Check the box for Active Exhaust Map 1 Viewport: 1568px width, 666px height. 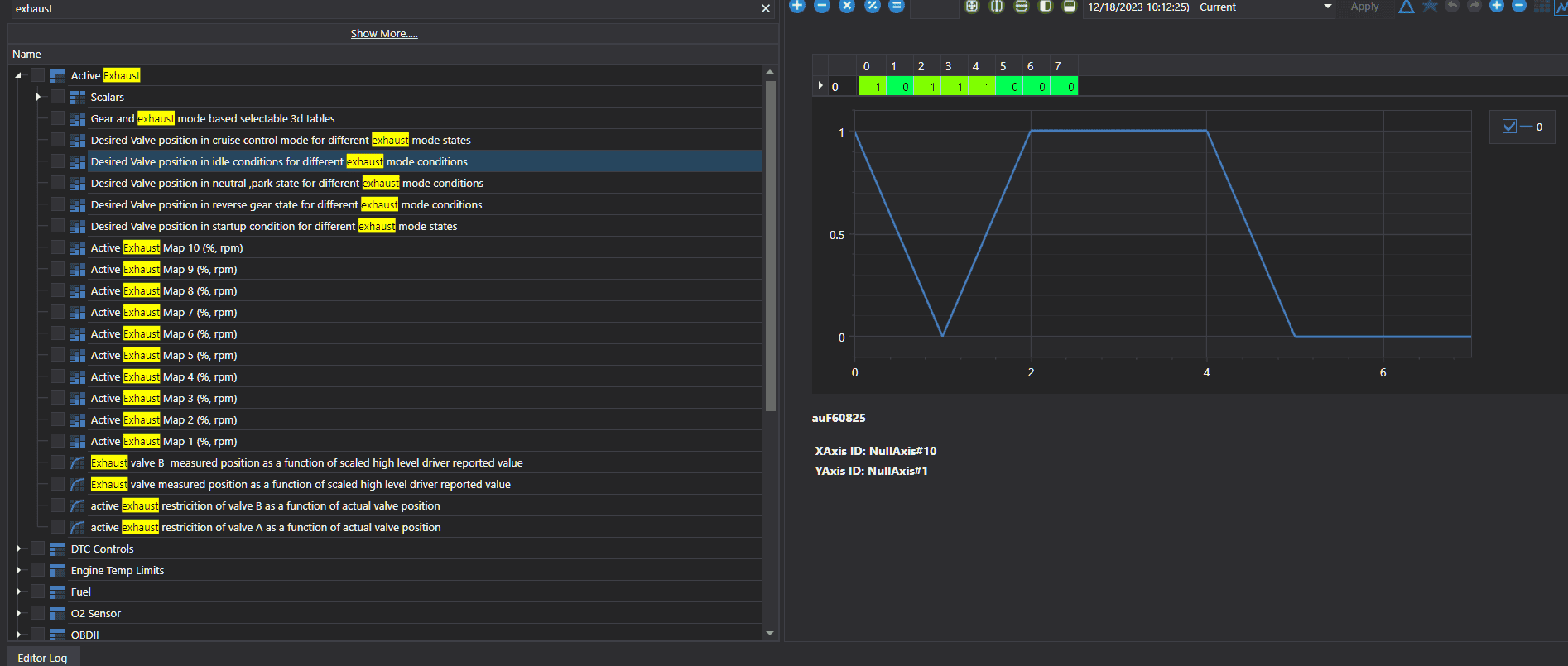coord(58,441)
